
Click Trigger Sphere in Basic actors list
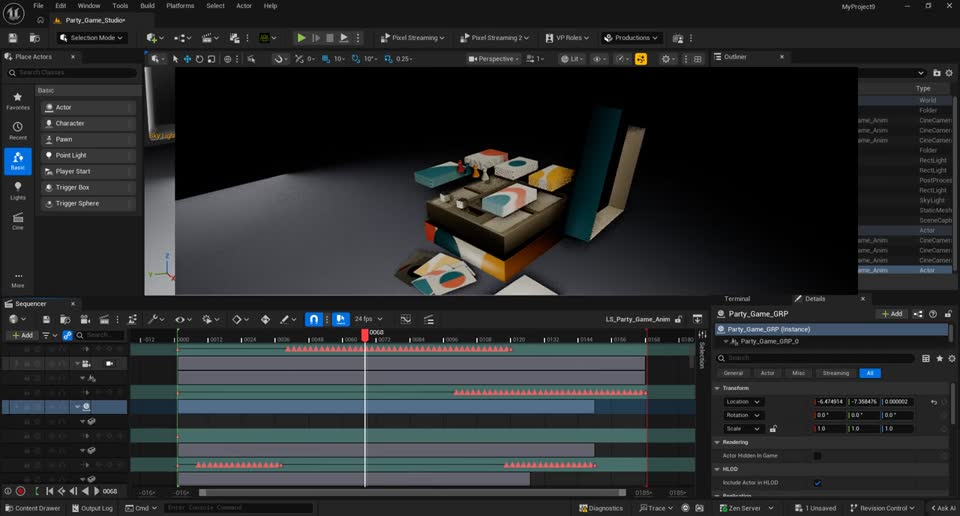point(88,203)
